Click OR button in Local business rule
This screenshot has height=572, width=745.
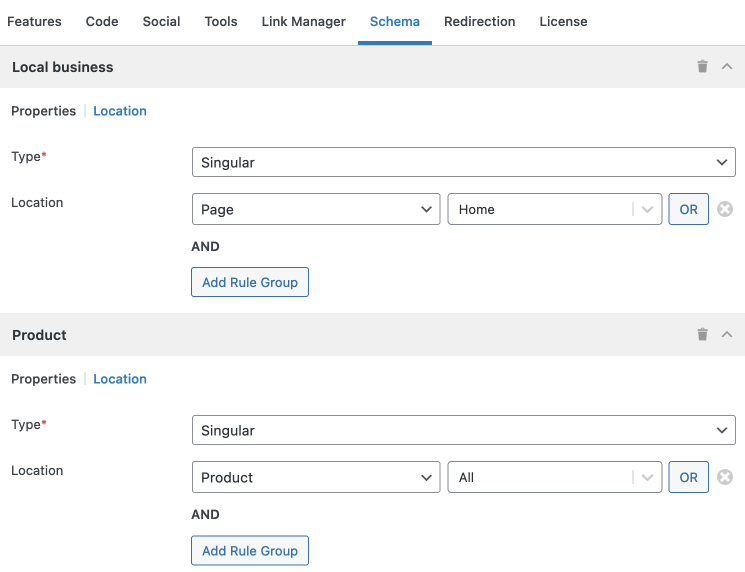point(688,210)
